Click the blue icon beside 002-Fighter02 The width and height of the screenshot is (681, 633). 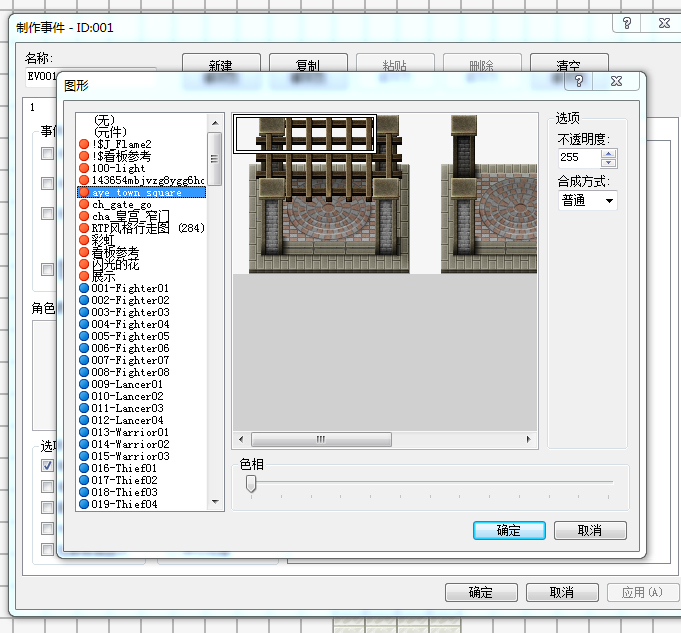click(x=84, y=300)
